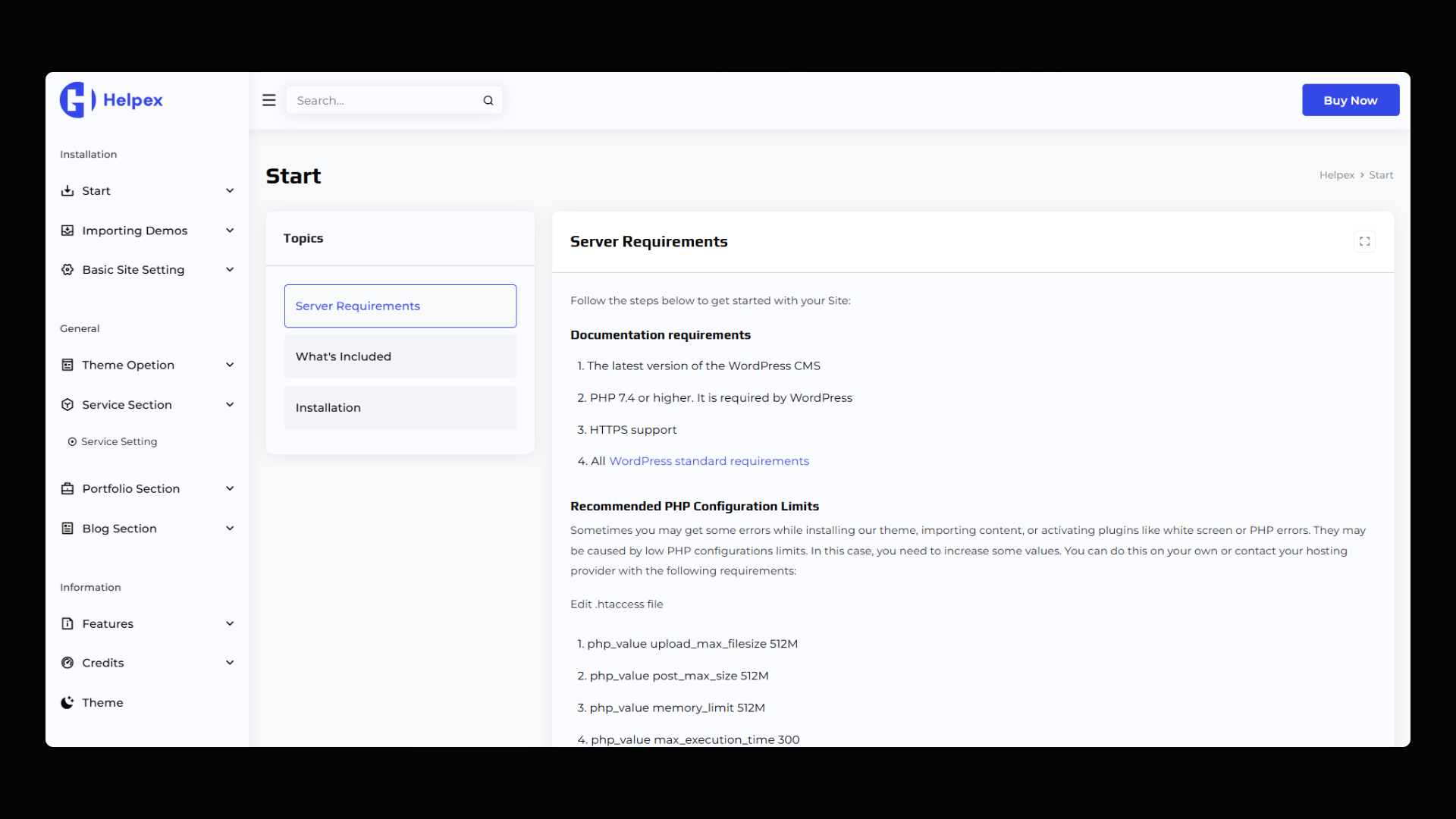Open WordPress standard requirements link
The image size is (1456, 819).
[x=709, y=461]
